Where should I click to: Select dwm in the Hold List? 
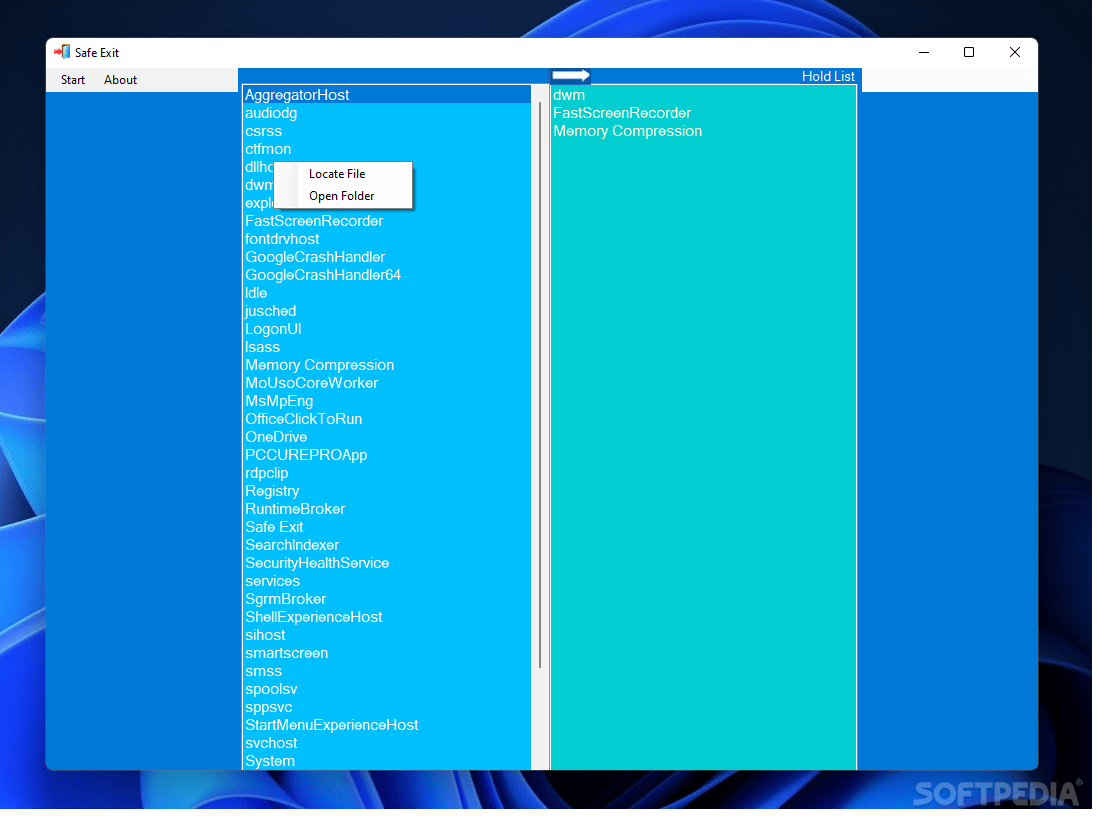(x=706, y=95)
